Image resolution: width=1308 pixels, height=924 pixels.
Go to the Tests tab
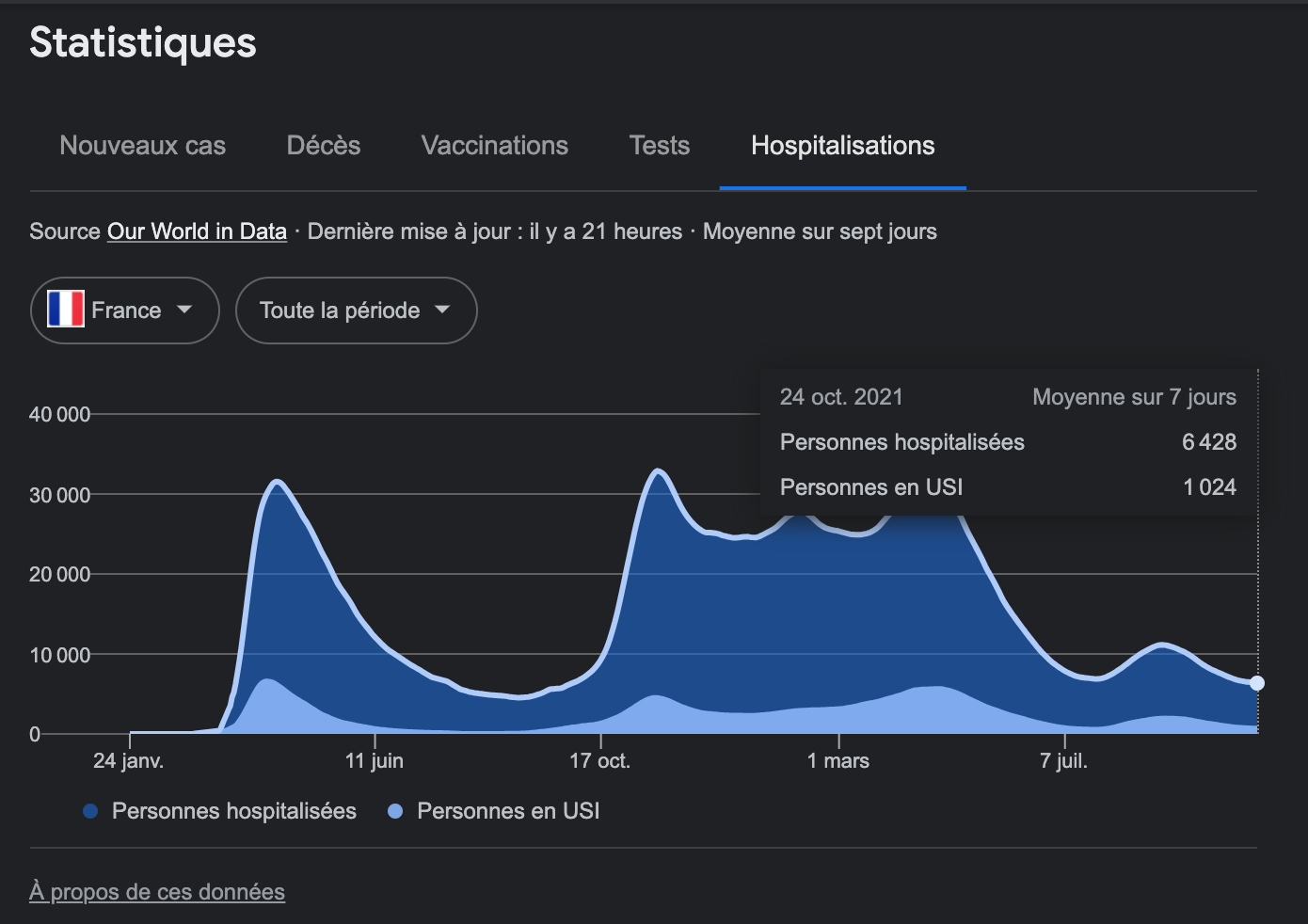(659, 146)
